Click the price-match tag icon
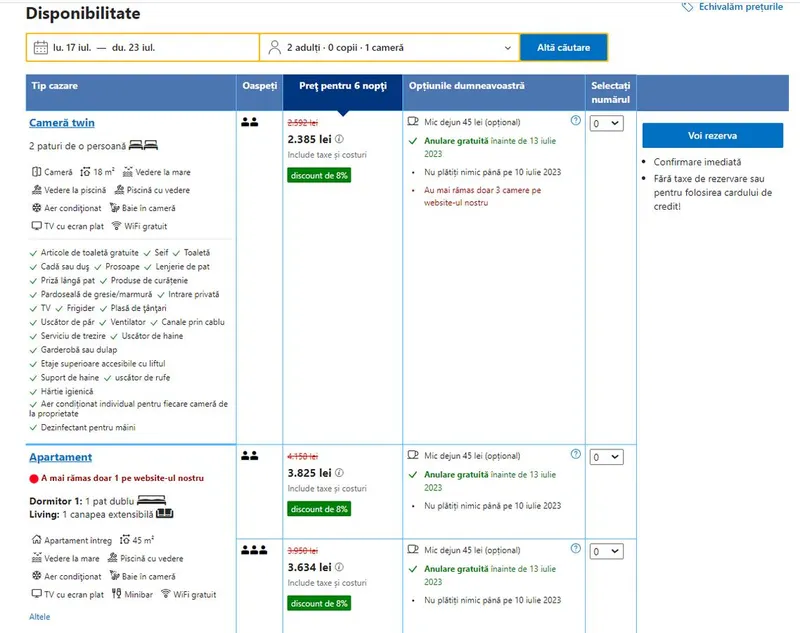 687,7
